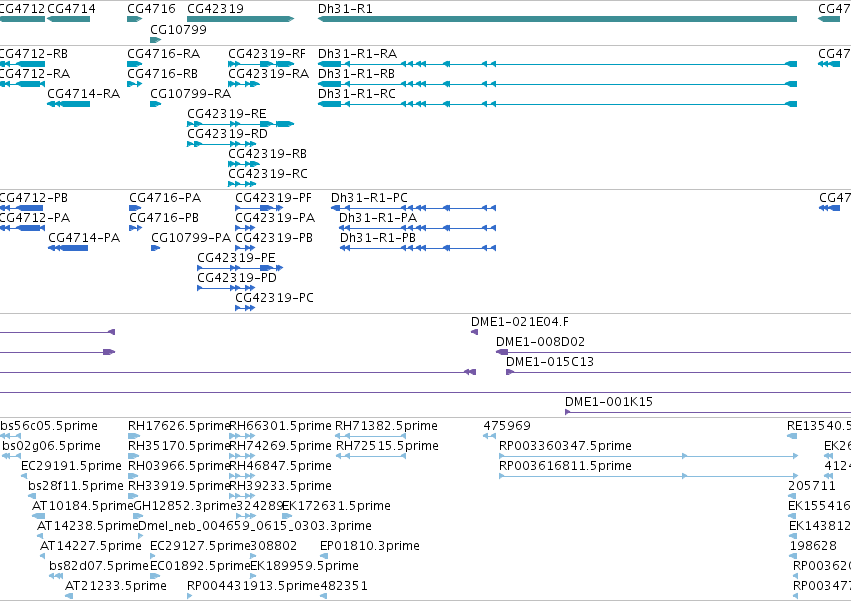Click transcript CG42319-RD
Viewport: 851px width, 601px height.
click(221, 144)
